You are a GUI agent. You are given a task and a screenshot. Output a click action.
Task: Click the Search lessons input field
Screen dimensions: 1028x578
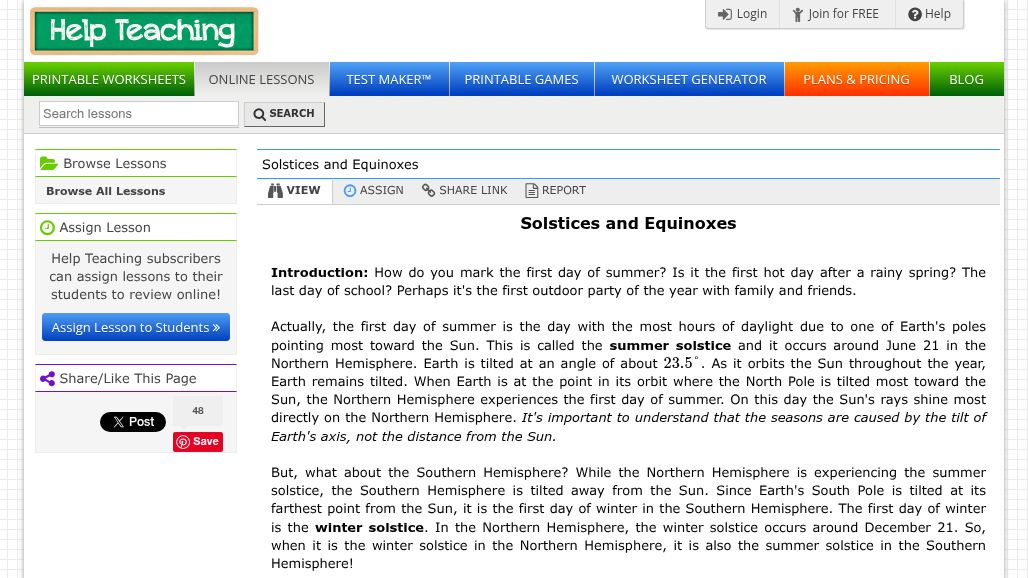(x=138, y=113)
